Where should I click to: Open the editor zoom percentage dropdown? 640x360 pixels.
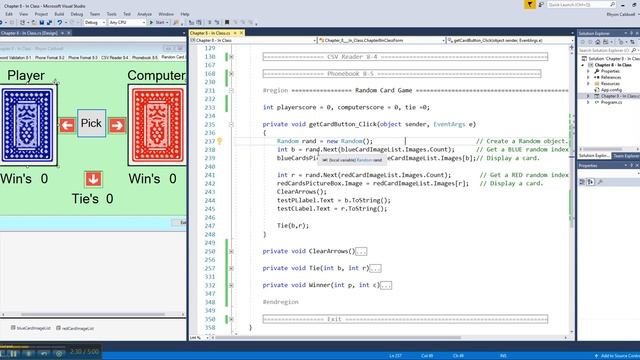point(207,338)
